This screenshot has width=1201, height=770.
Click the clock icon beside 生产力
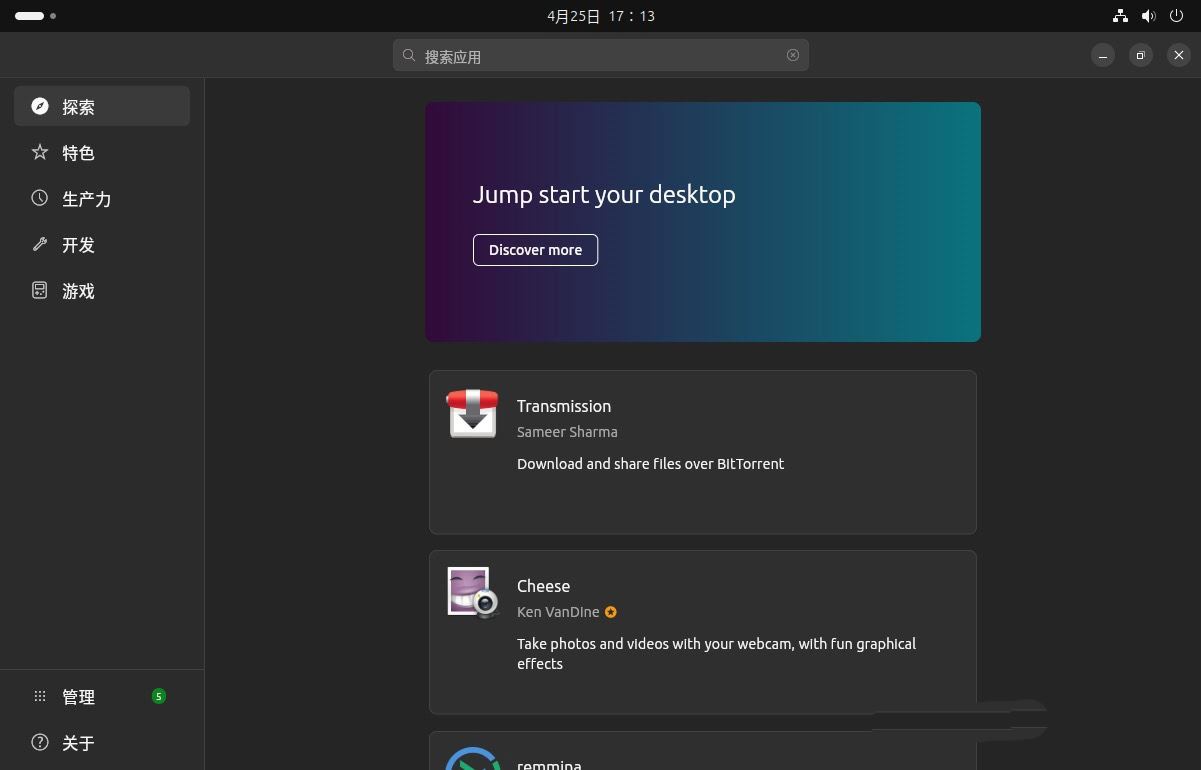(39, 198)
